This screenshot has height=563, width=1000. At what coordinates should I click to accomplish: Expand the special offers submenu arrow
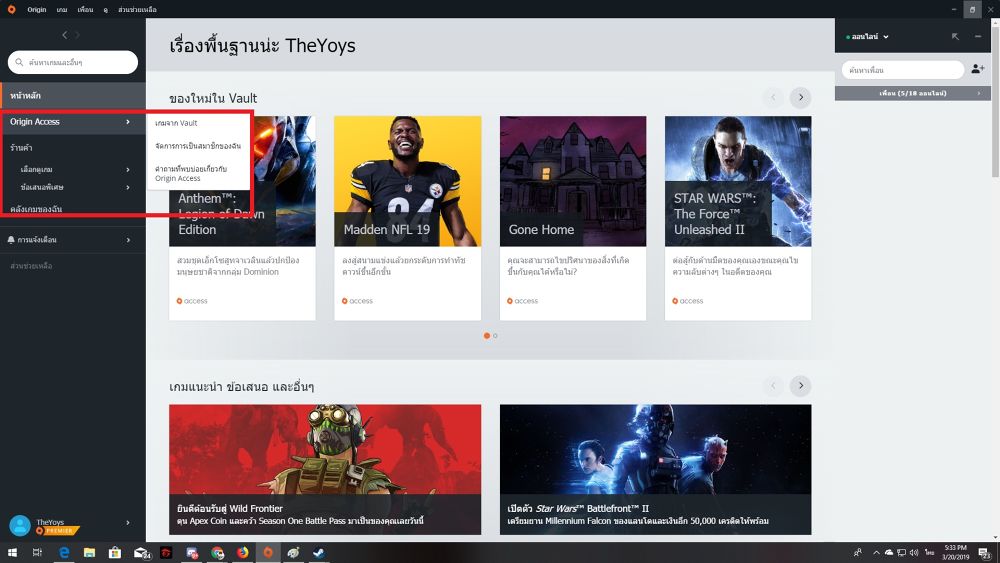tap(128, 186)
